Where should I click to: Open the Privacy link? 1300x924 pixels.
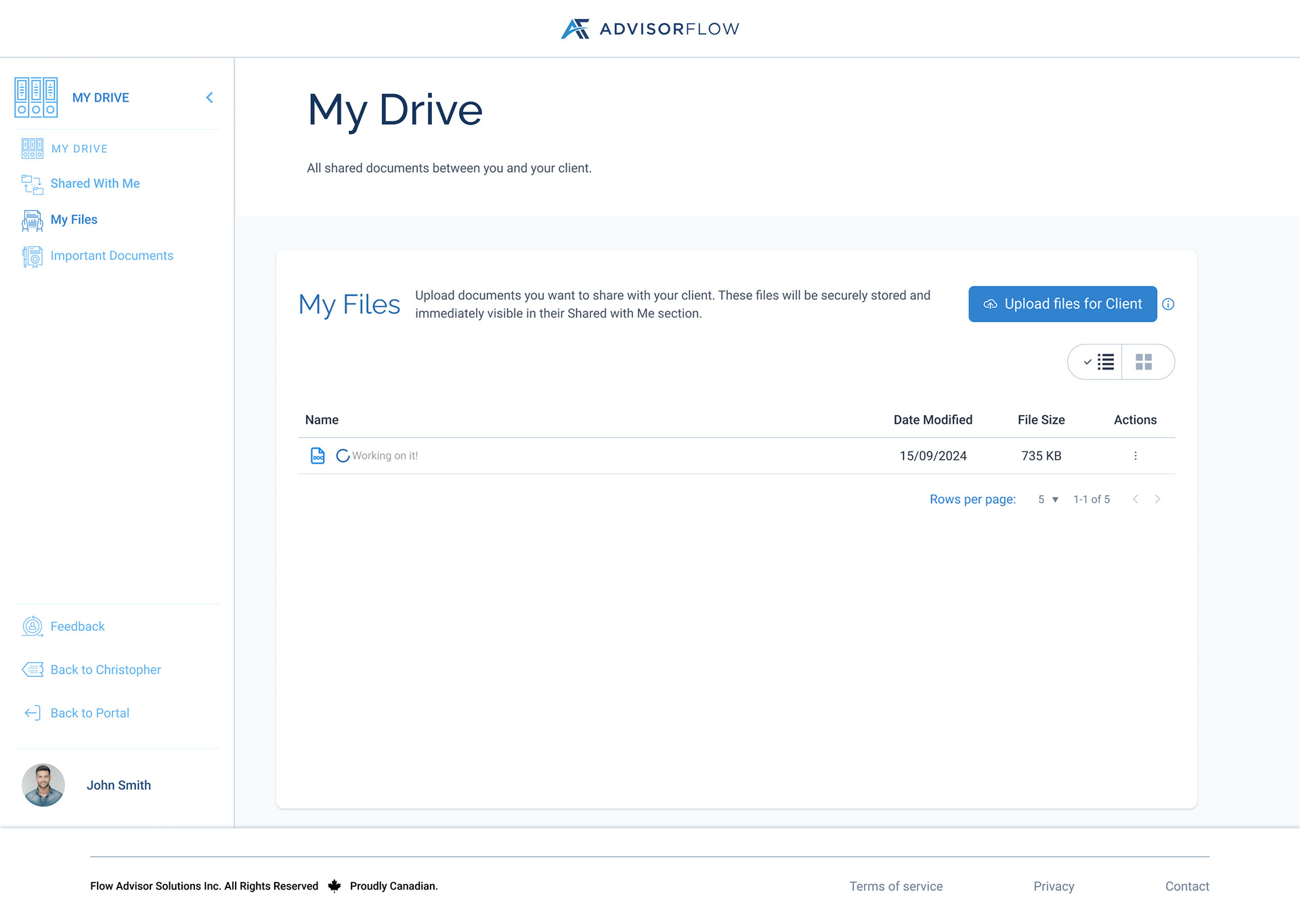coord(1054,886)
